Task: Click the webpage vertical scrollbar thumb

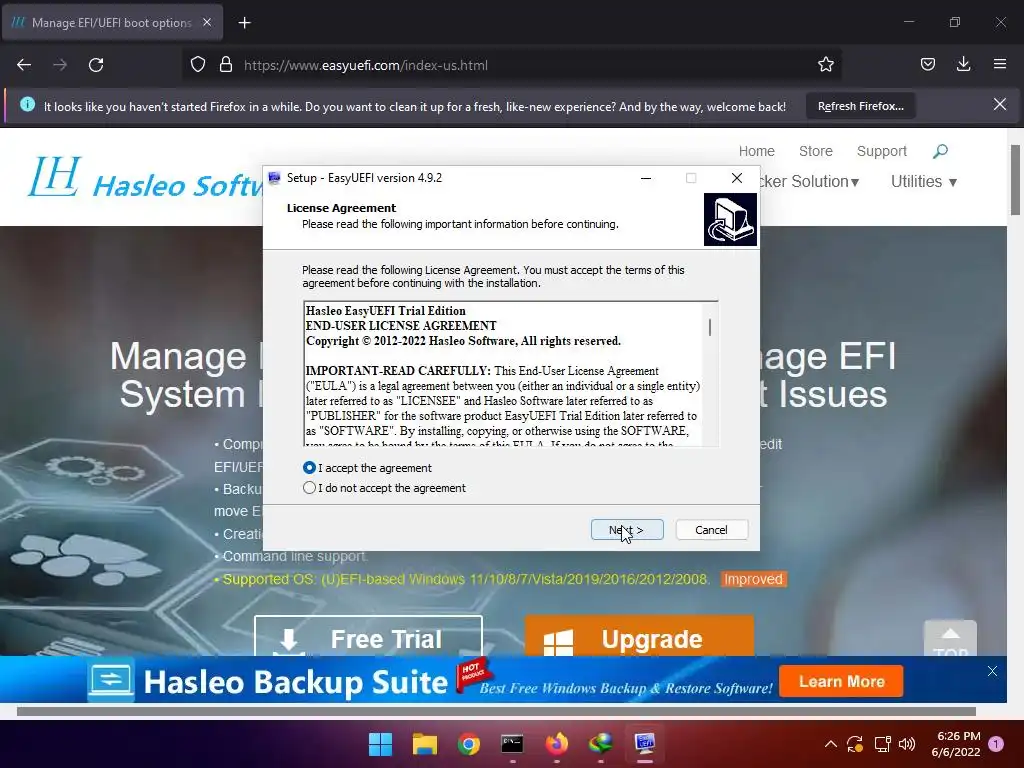Action: tap(1015, 180)
